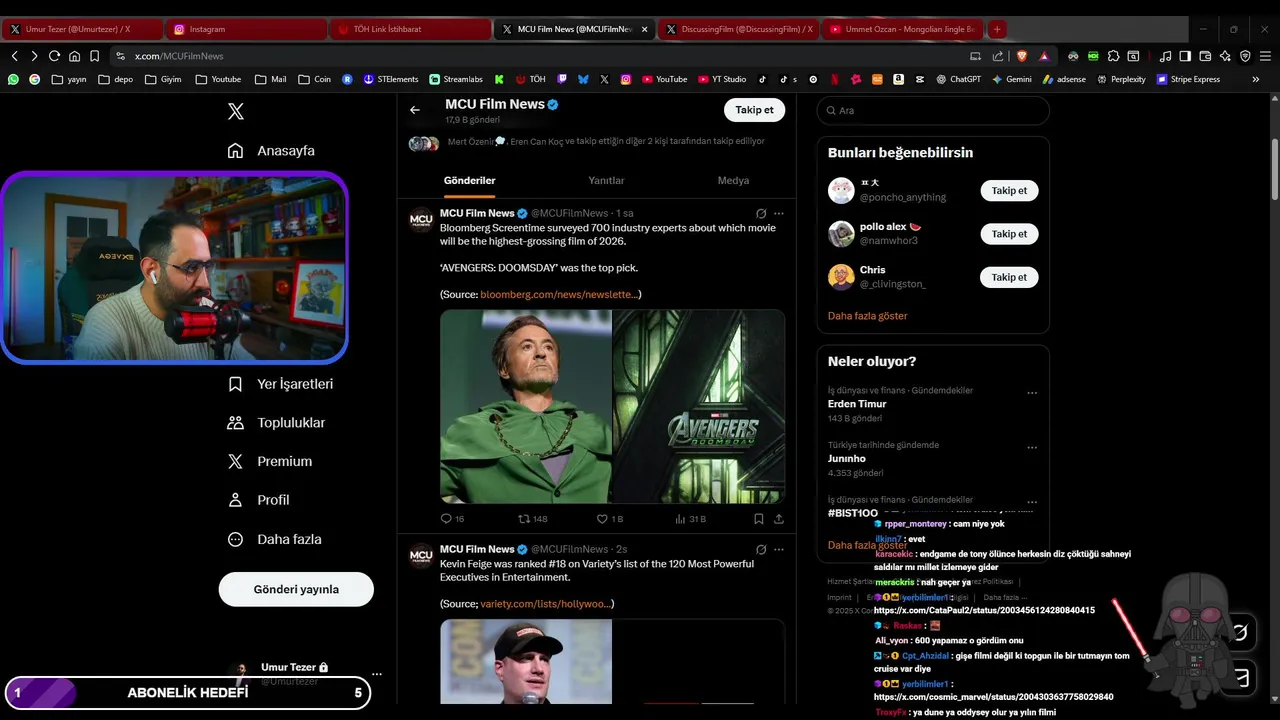The height and width of the screenshot is (720, 1280).
Task: Follow poncho_anything account
Action: click(x=1009, y=190)
